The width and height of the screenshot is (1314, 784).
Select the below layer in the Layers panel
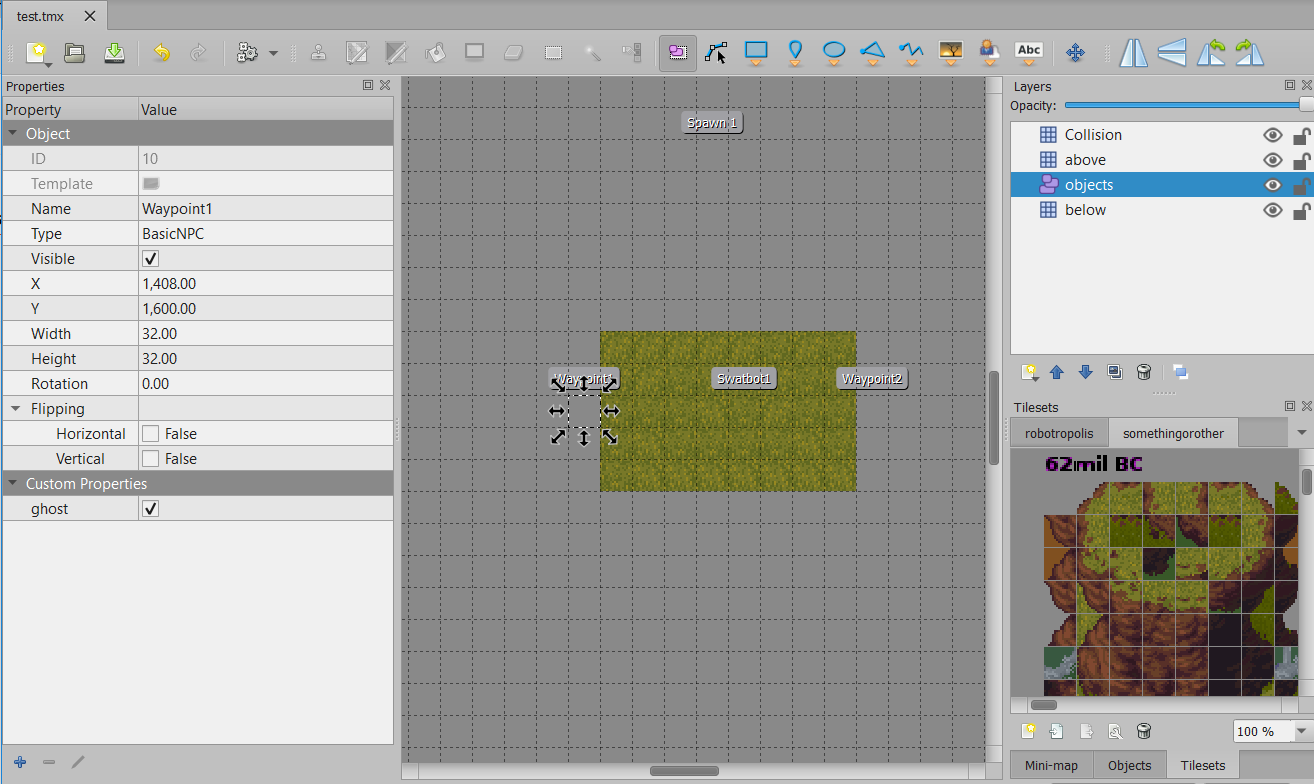point(1085,209)
